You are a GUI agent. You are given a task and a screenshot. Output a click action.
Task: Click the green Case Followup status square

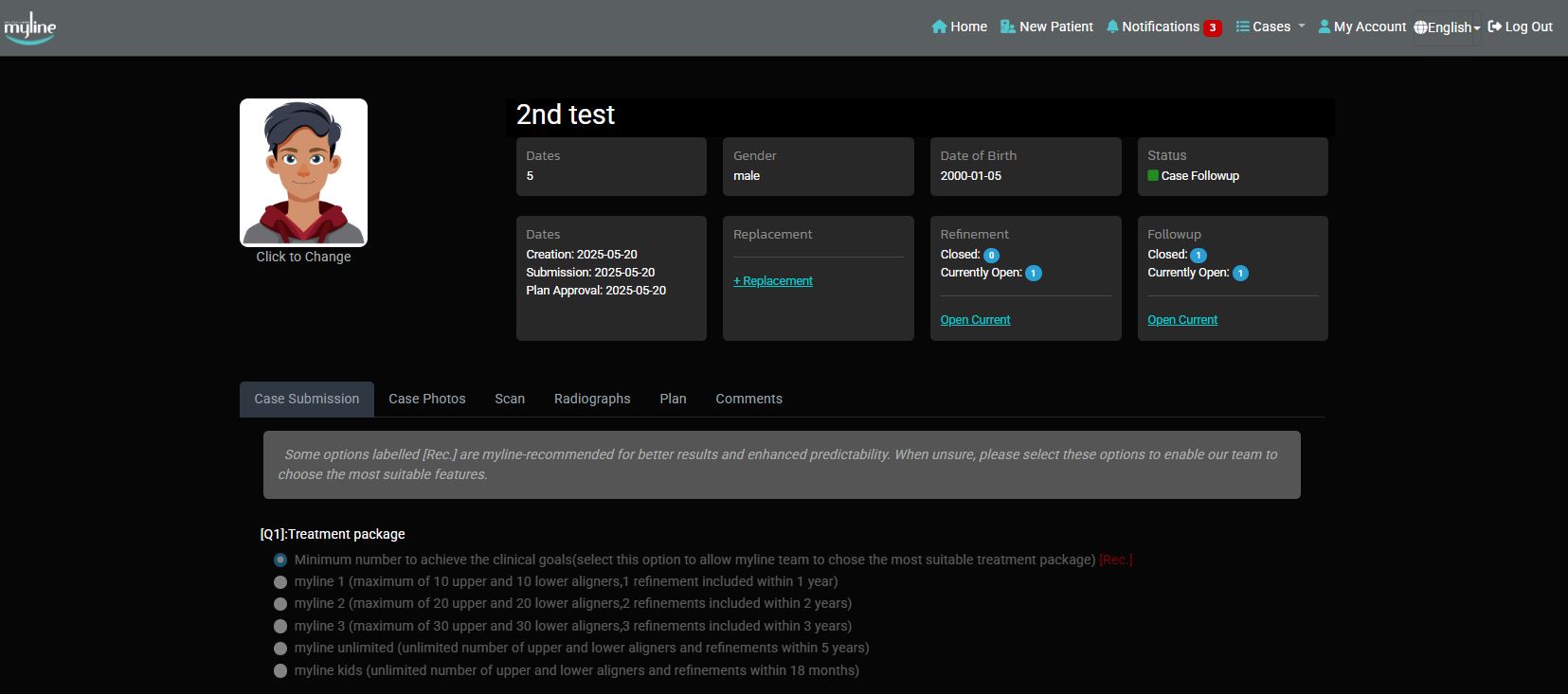(1153, 175)
